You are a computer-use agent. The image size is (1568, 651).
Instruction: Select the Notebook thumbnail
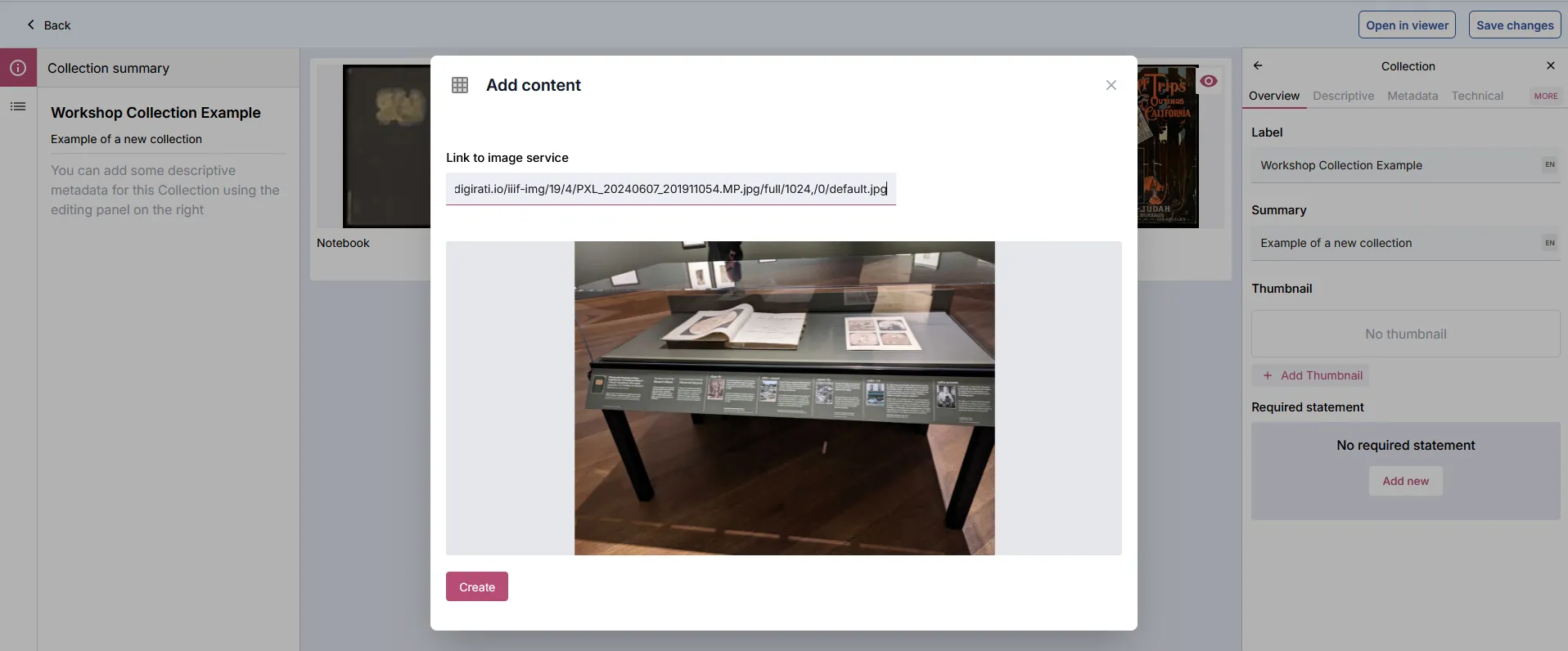(386, 146)
